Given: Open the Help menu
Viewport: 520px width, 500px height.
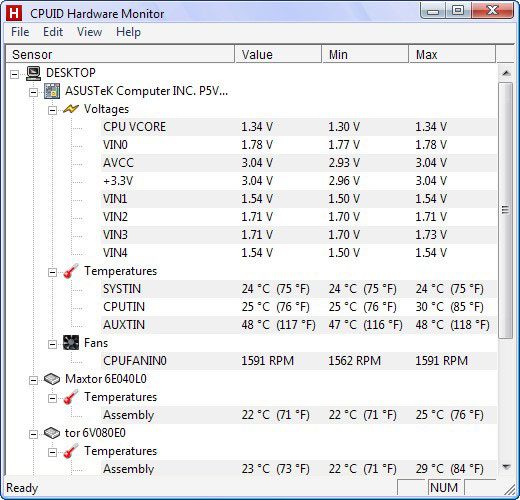Looking at the screenshot, I should point(128,32).
